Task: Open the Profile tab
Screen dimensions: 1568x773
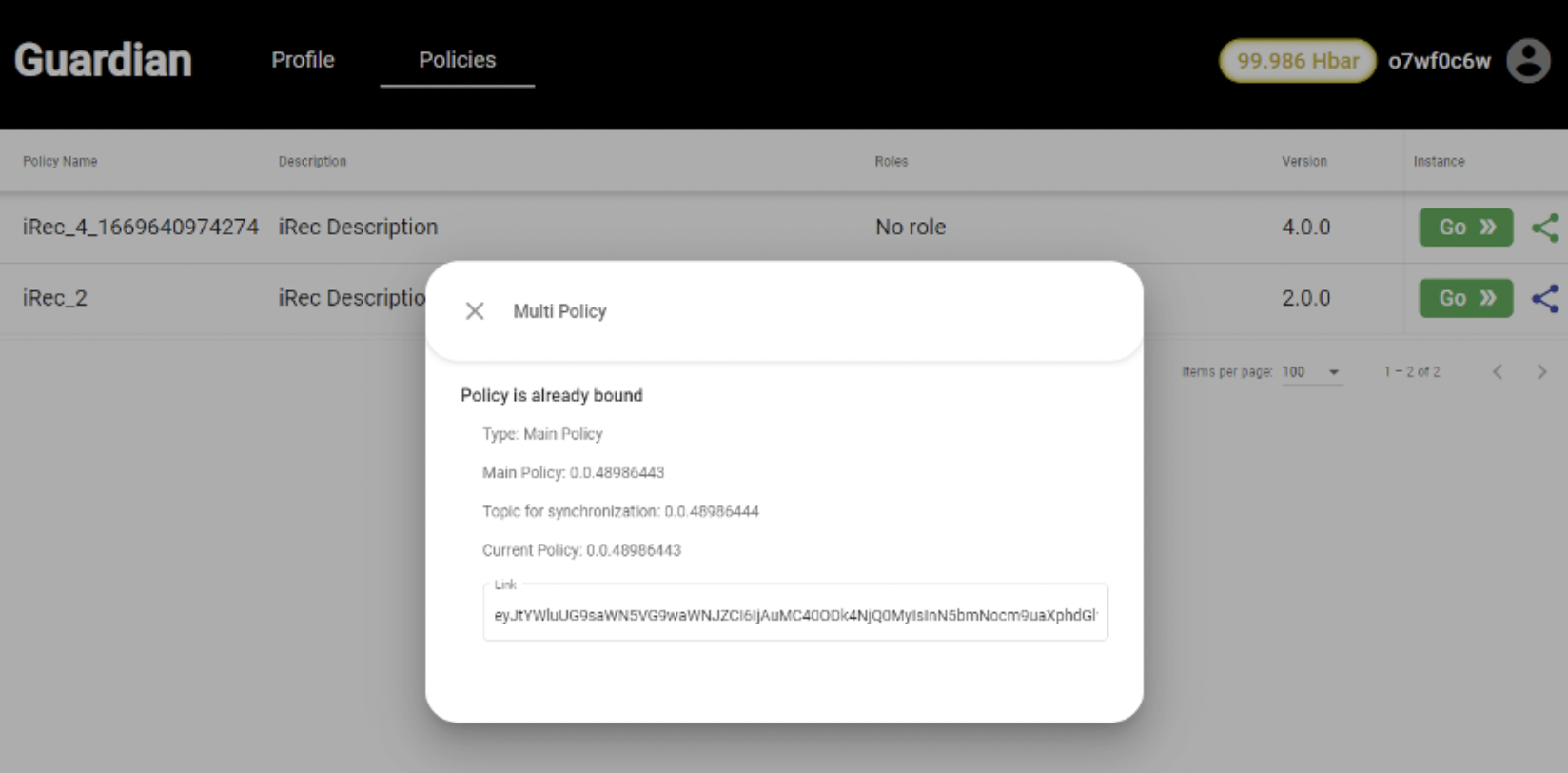Action: (x=303, y=60)
